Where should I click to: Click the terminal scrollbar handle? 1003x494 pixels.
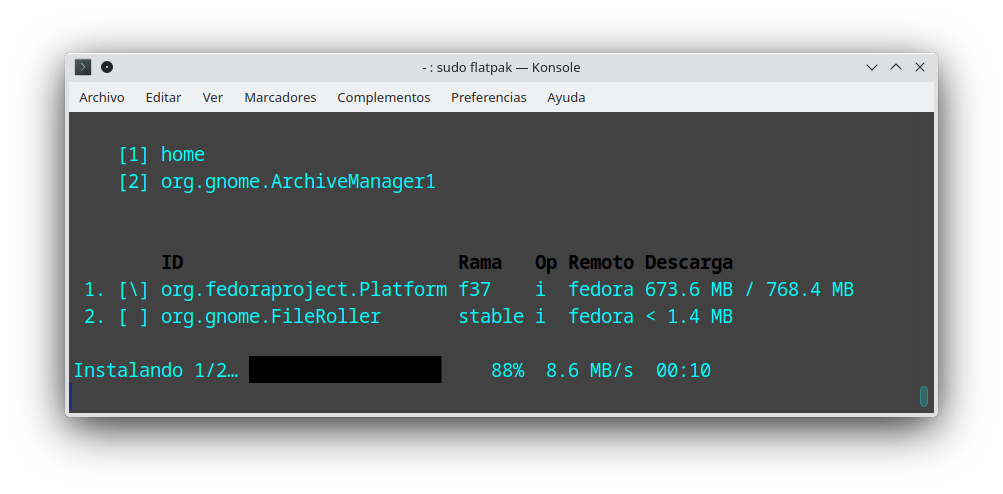click(924, 396)
